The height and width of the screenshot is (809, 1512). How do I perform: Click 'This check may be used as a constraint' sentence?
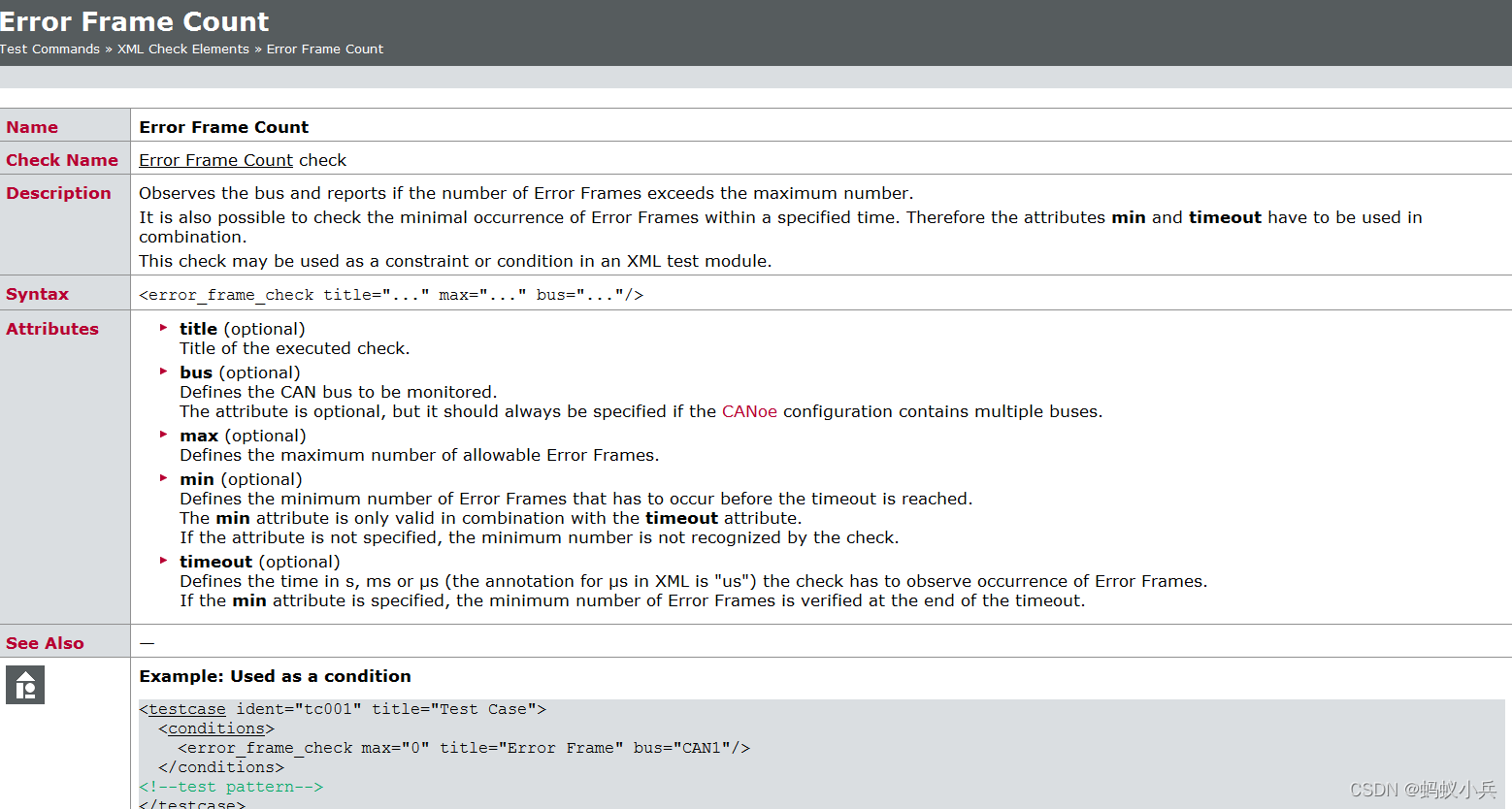coord(455,261)
